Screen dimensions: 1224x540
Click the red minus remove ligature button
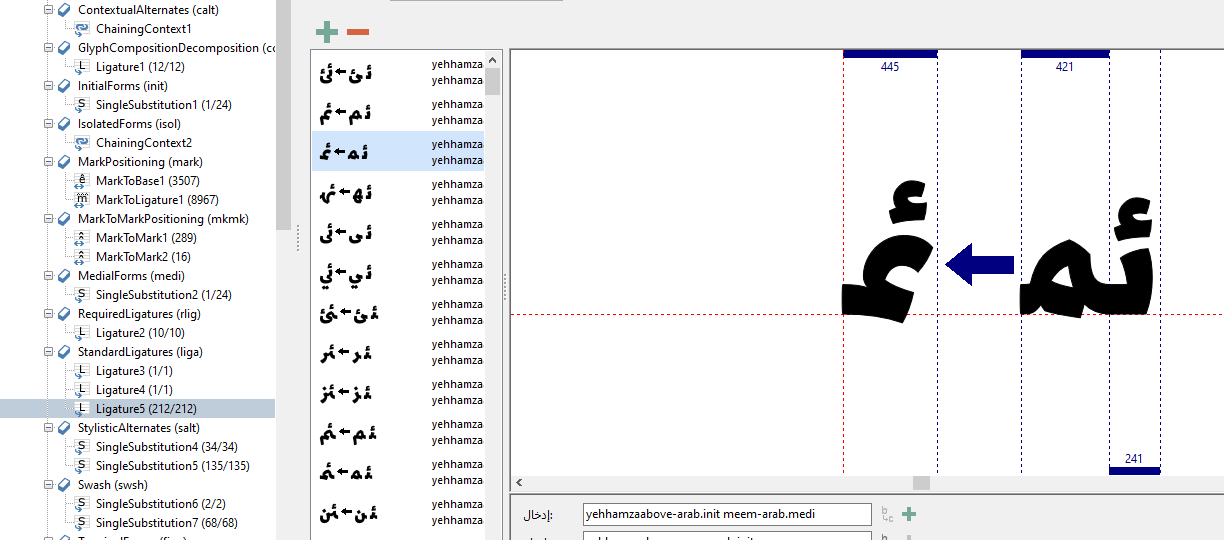click(358, 32)
